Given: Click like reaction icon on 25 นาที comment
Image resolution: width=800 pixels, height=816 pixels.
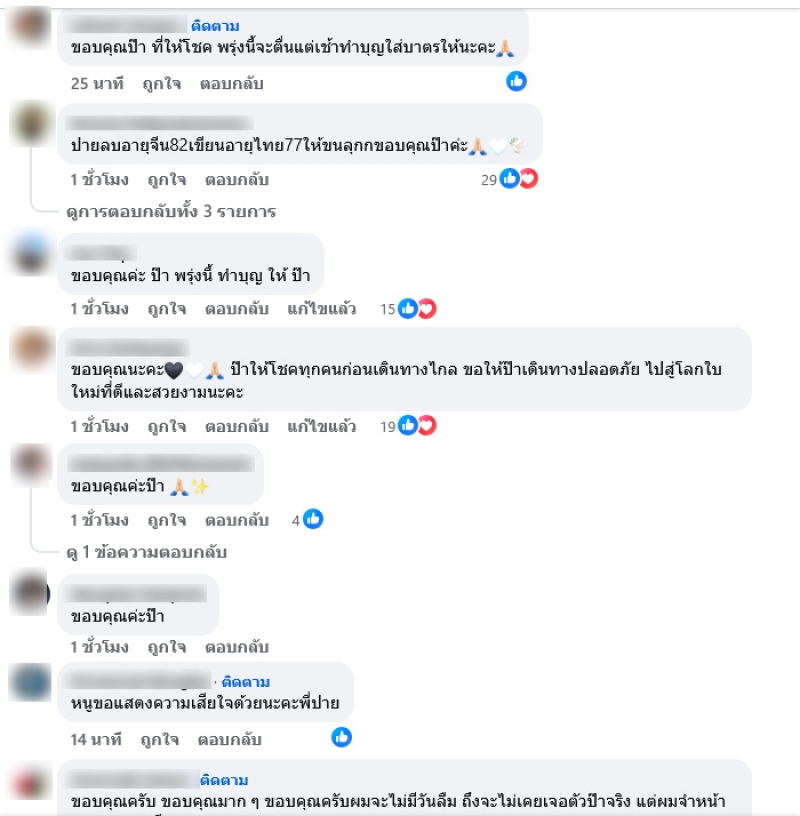Looking at the screenshot, I should pos(516,81).
